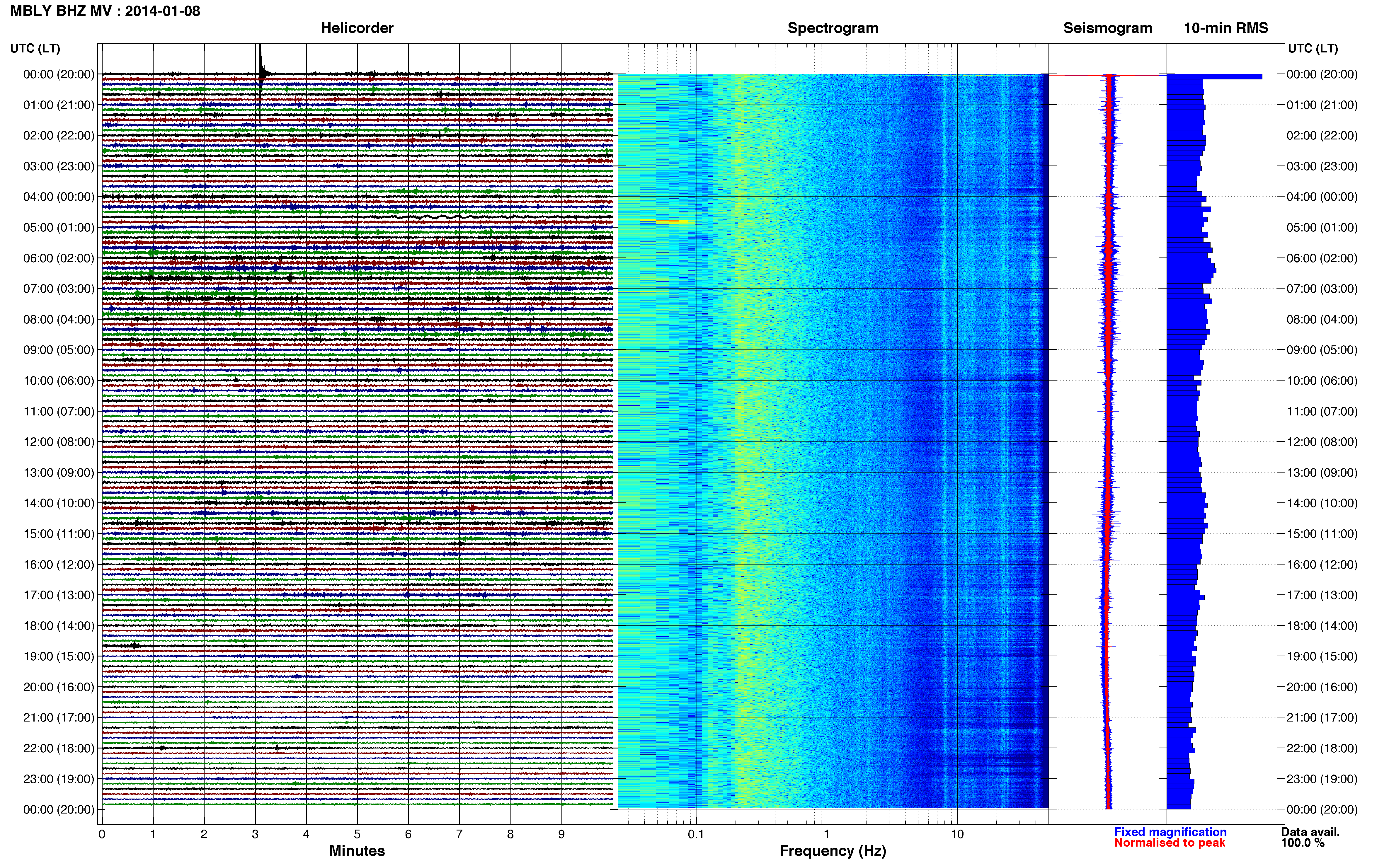Click helicorder time label 01:00 (21:00)
Image resolution: width=1389 pixels, height=868 pixels.
tap(59, 105)
